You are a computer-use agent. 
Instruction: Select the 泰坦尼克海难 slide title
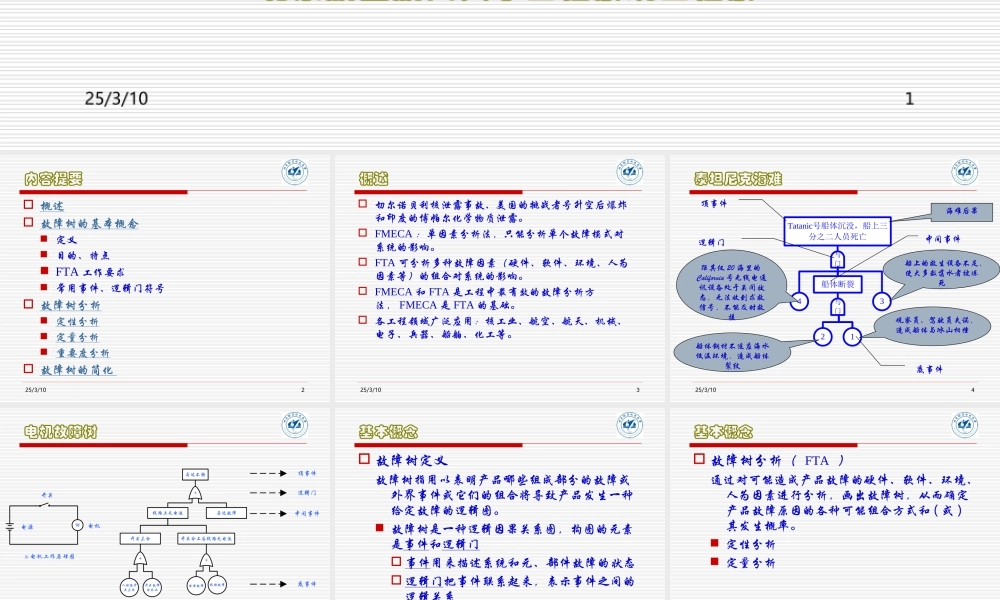tap(738, 179)
